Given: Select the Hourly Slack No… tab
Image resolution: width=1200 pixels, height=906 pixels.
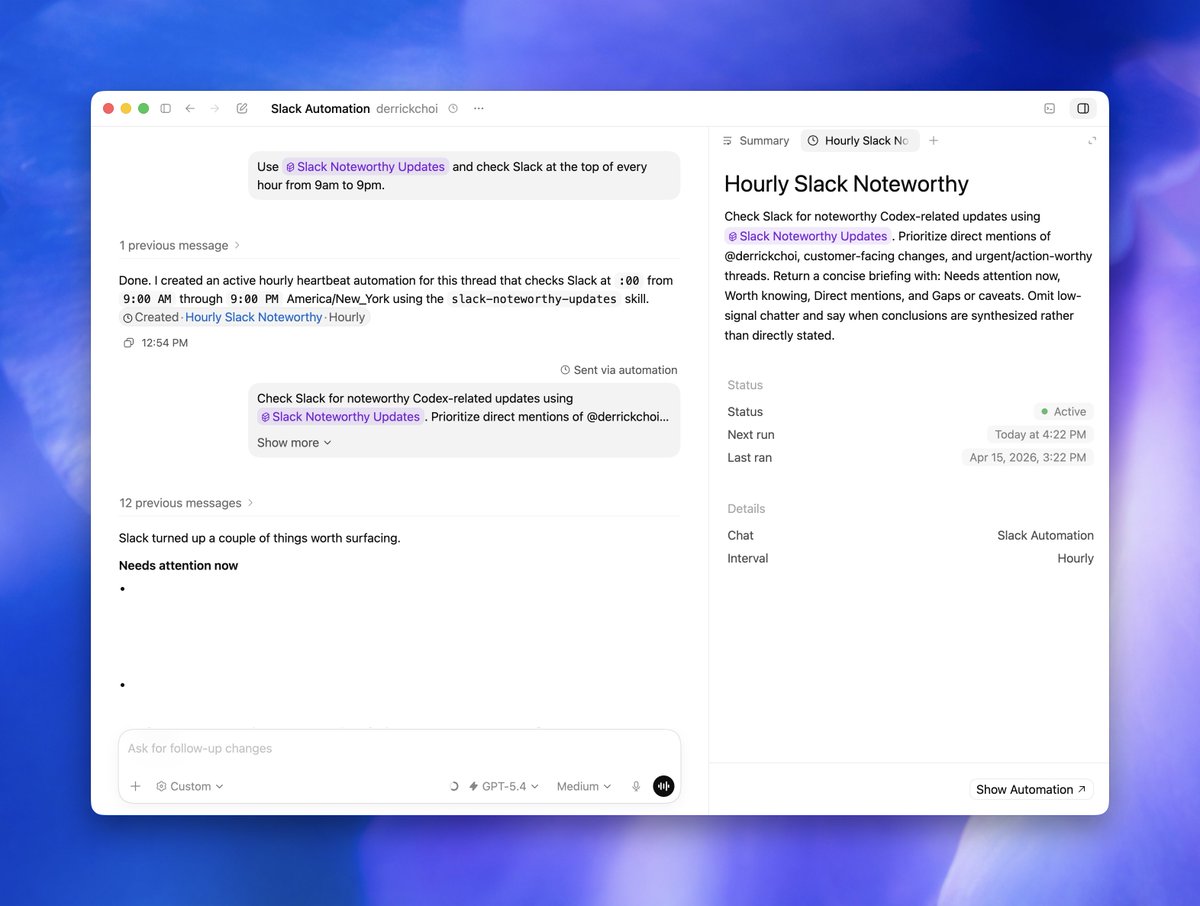Looking at the screenshot, I should point(859,141).
